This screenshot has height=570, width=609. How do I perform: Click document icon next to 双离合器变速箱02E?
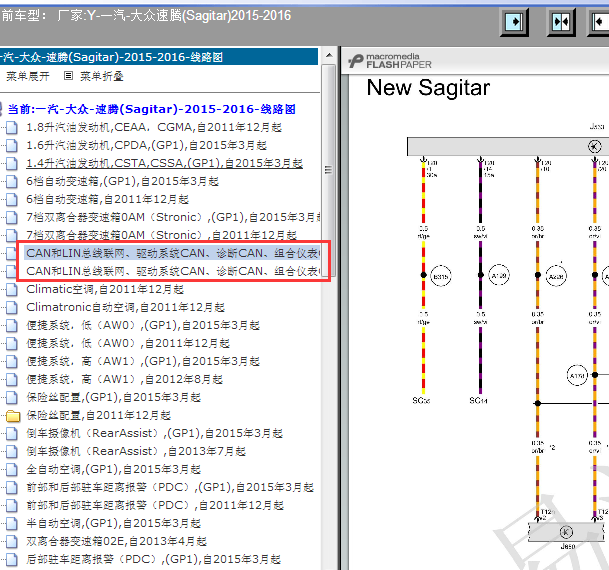tap(12, 541)
